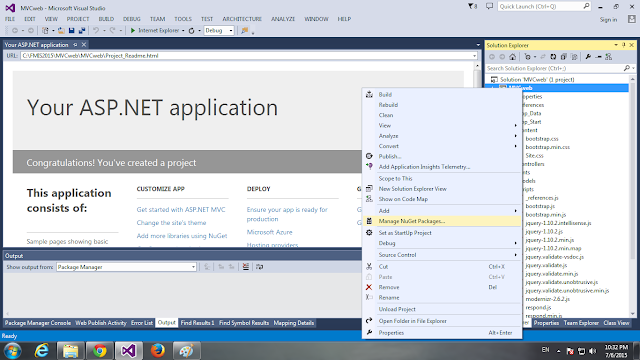The image size is (640, 360).
Task: Open Solution Explorer window position dropdown
Action: click(616, 45)
